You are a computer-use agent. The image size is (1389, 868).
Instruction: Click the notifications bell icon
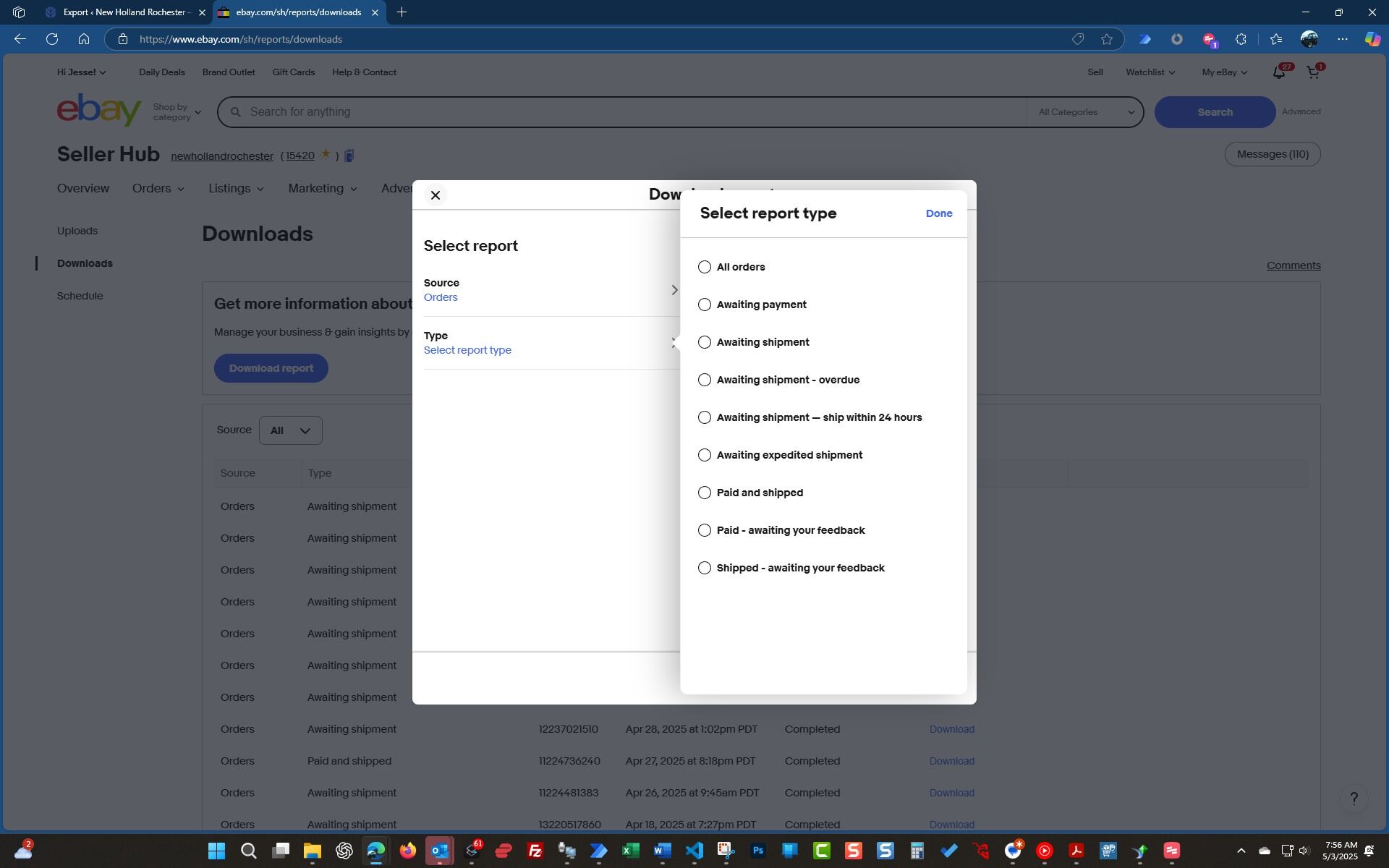click(x=1278, y=72)
